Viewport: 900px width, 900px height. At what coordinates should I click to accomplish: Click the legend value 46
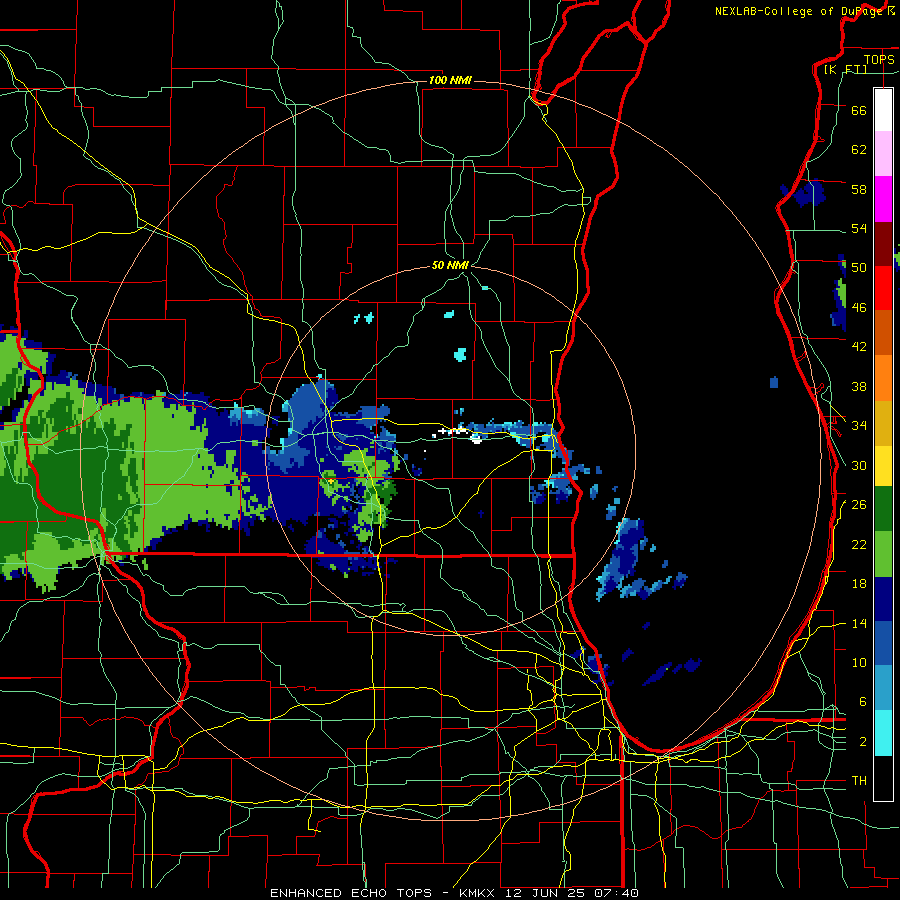(x=859, y=308)
